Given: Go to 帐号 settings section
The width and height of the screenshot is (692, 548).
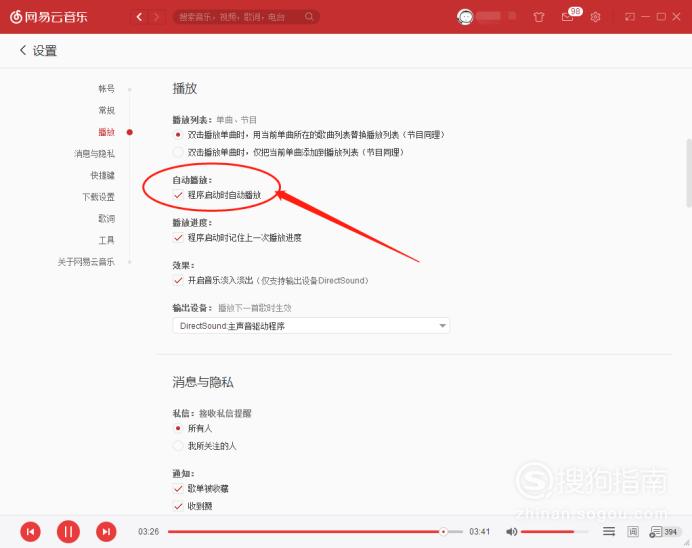Looking at the screenshot, I should coord(106,89).
